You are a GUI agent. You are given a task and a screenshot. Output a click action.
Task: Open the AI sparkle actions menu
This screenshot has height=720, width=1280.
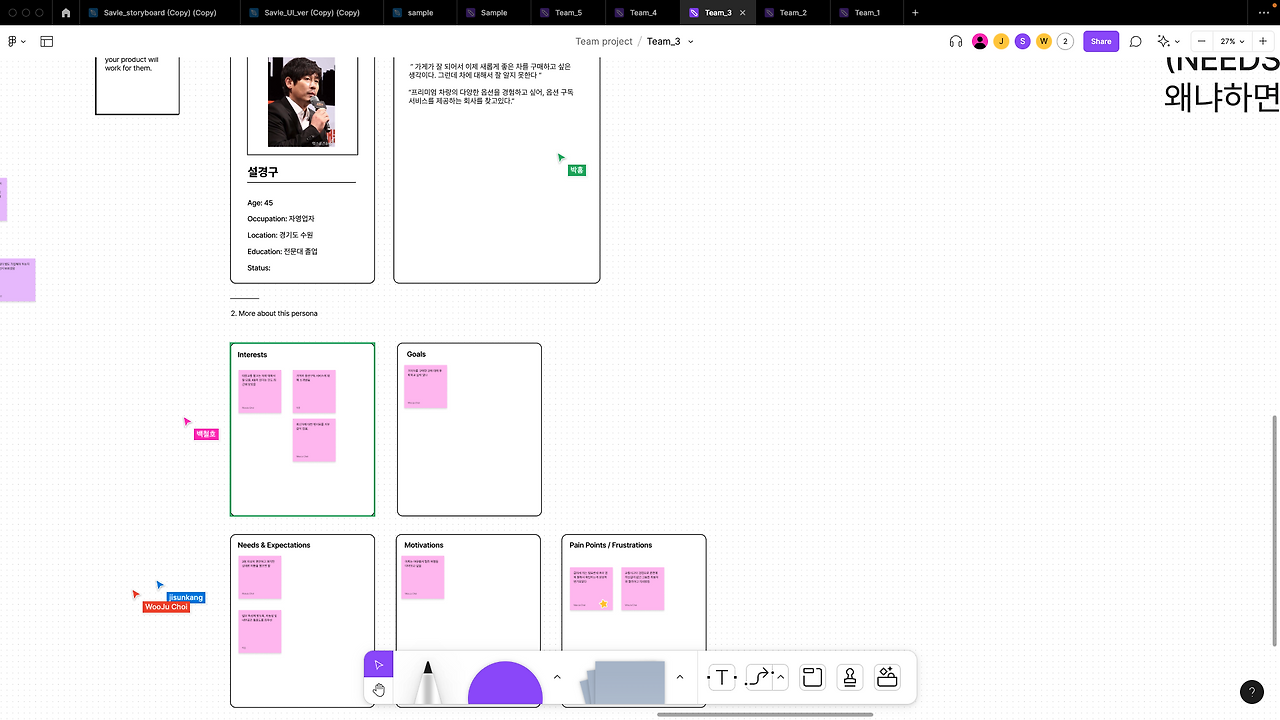pyautogui.click(x=1166, y=41)
